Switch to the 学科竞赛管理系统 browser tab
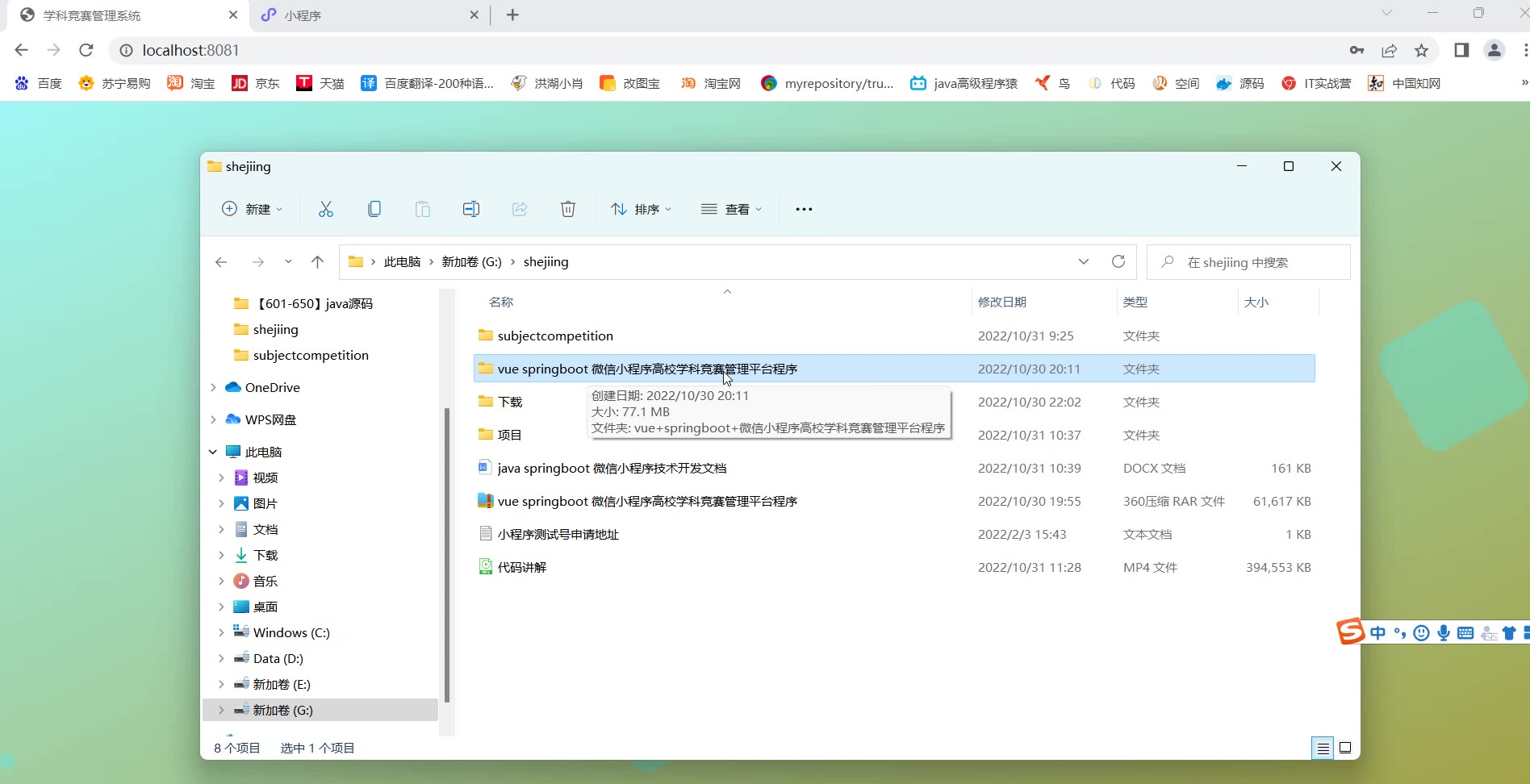The height and width of the screenshot is (784, 1530). [129, 15]
